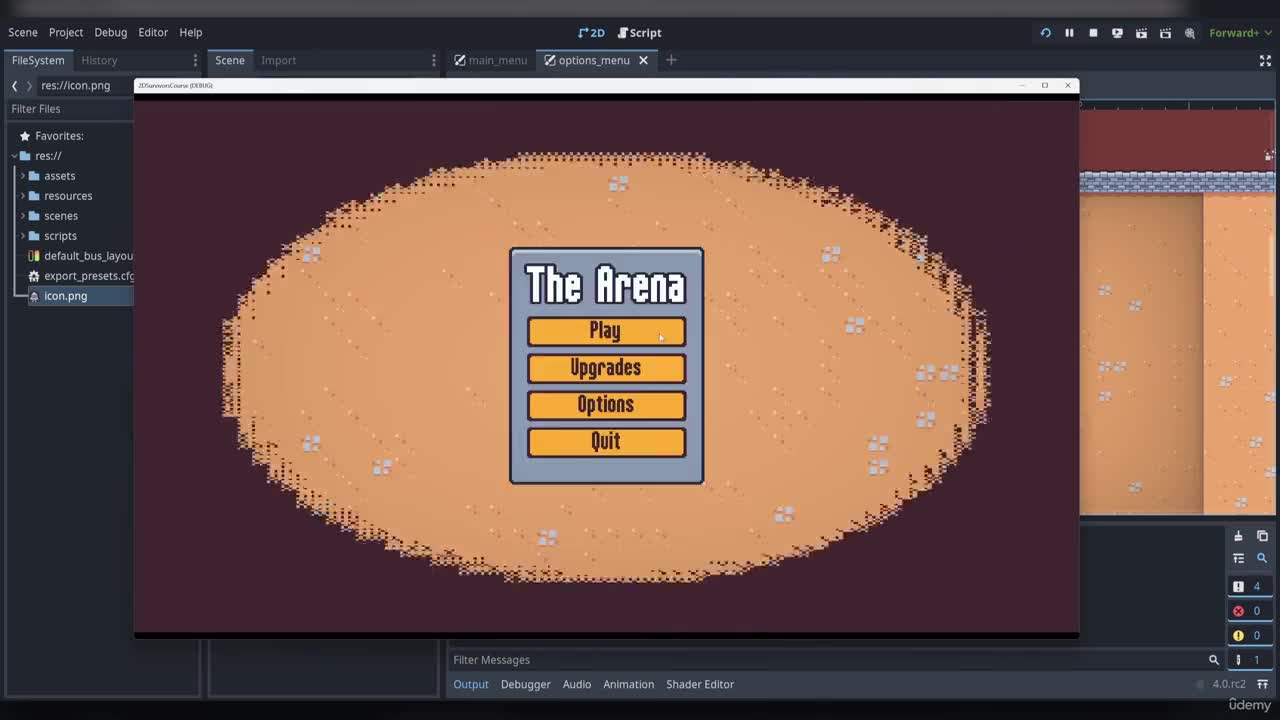The width and height of the screenshot is (1280, 720).
Task: Select the History dock tab
Action: pos(99,60)
